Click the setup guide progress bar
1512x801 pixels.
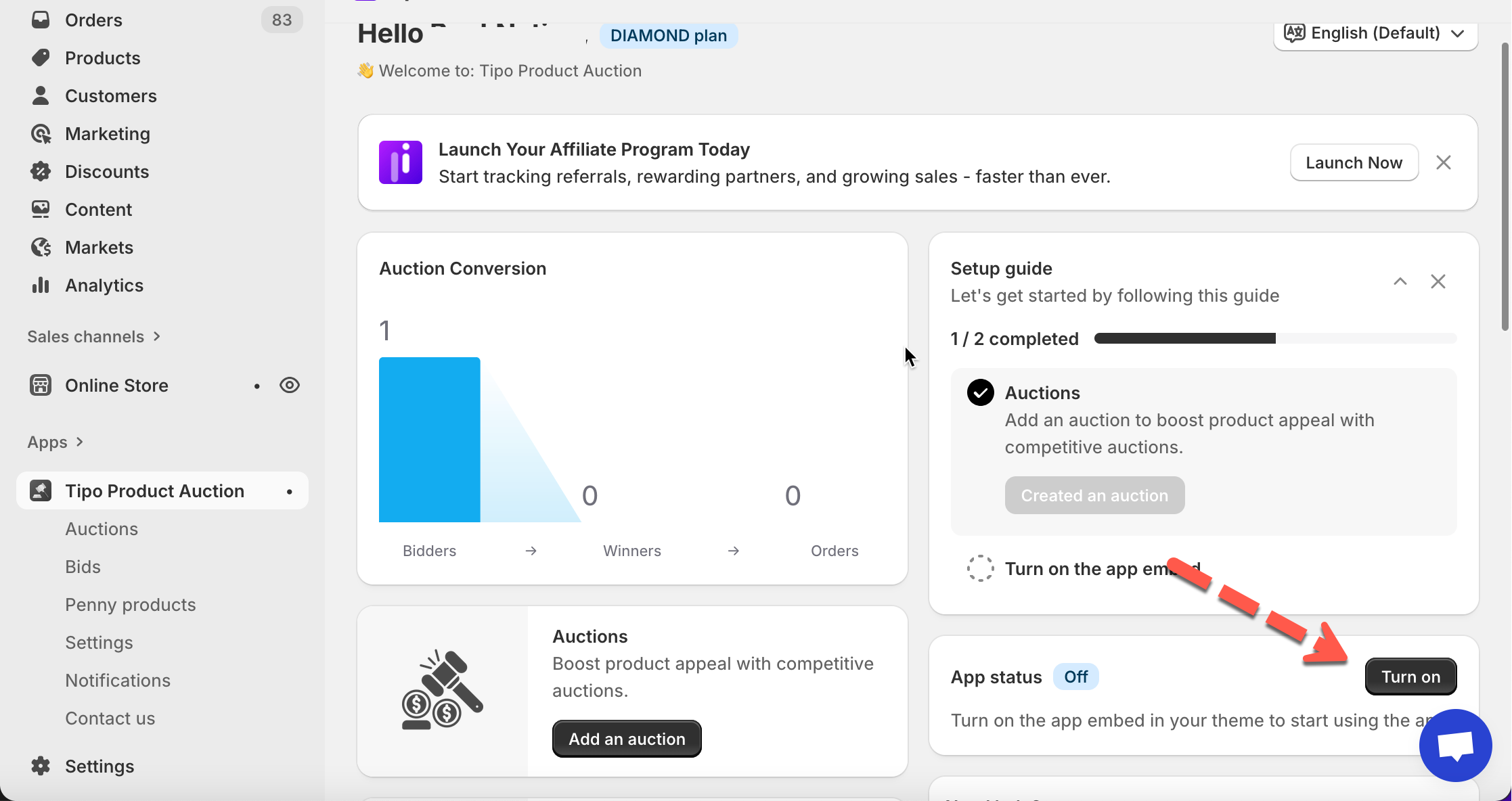[1275, 338]
